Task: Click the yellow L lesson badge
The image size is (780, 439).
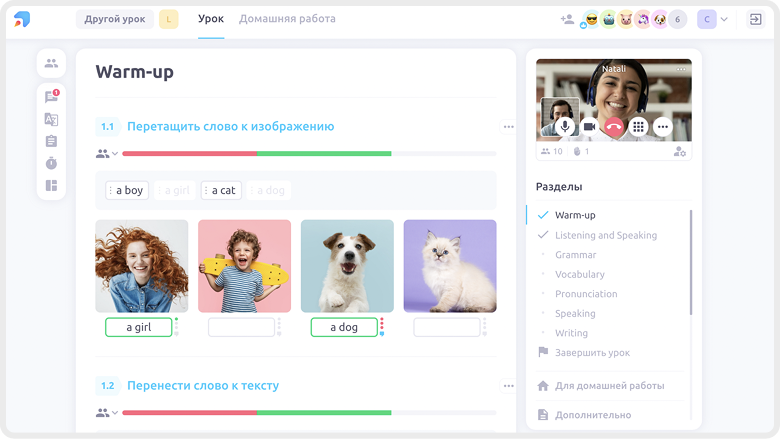Action: coord(169,19)
